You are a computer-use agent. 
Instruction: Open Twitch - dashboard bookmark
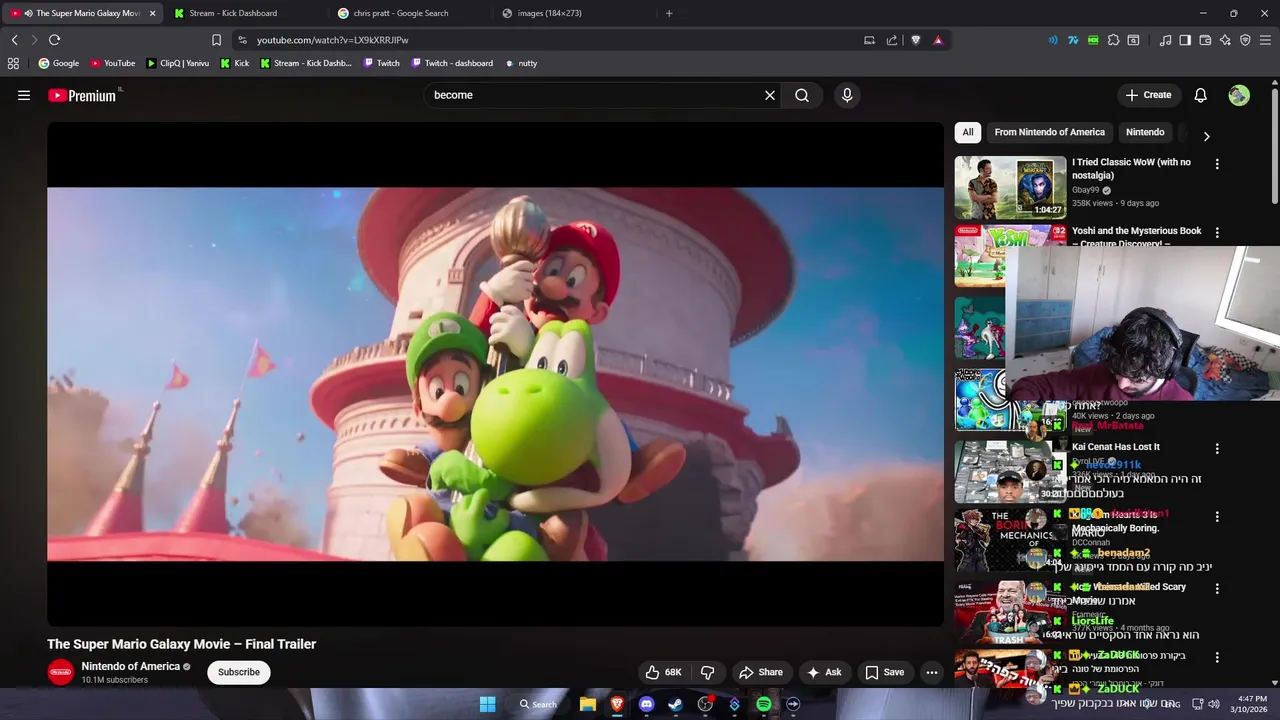(x=451, y=63)
